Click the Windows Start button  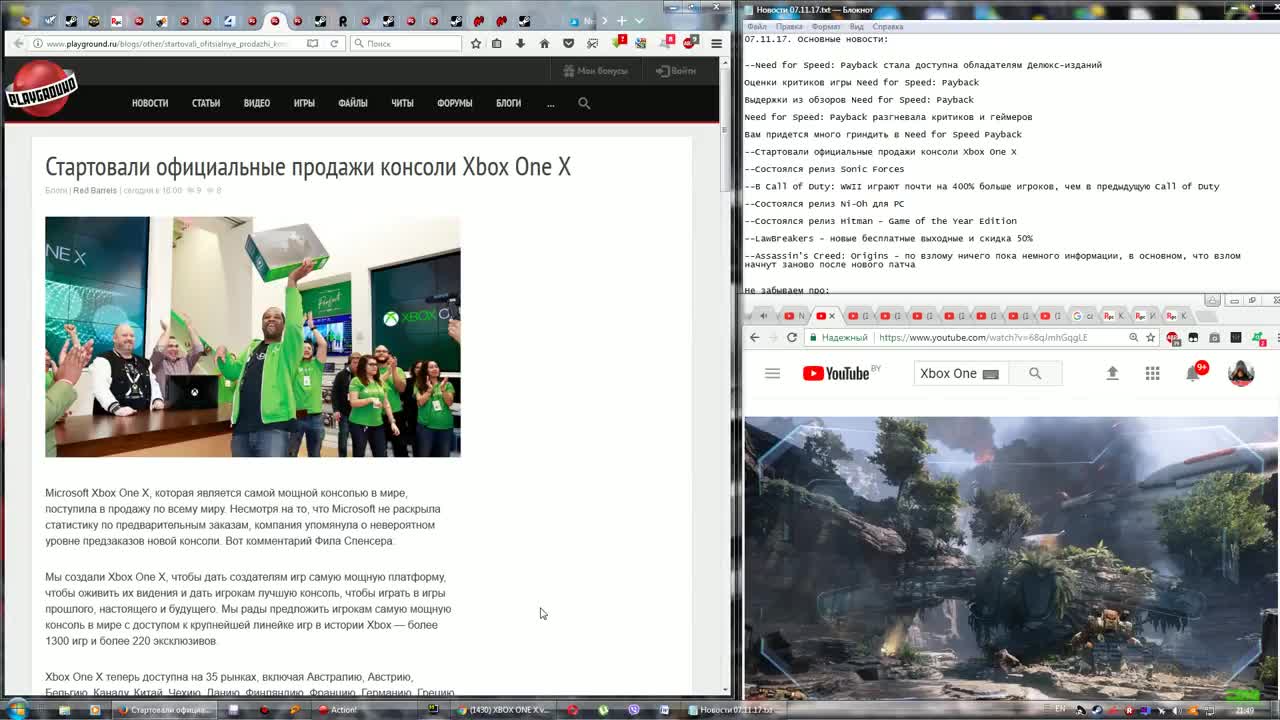(17, 710)
